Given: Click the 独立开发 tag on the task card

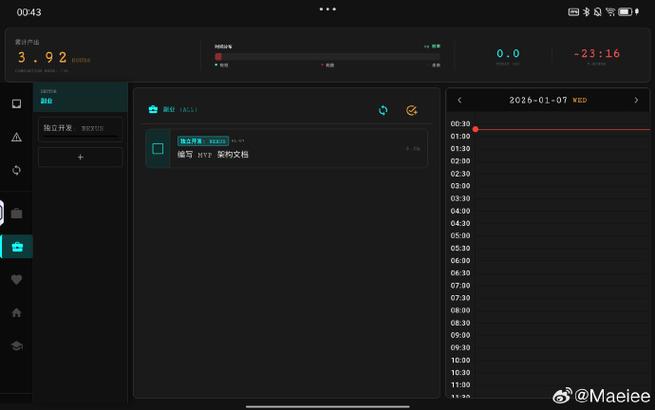Looking at the screenshot, I should click(x=203, y=141).
